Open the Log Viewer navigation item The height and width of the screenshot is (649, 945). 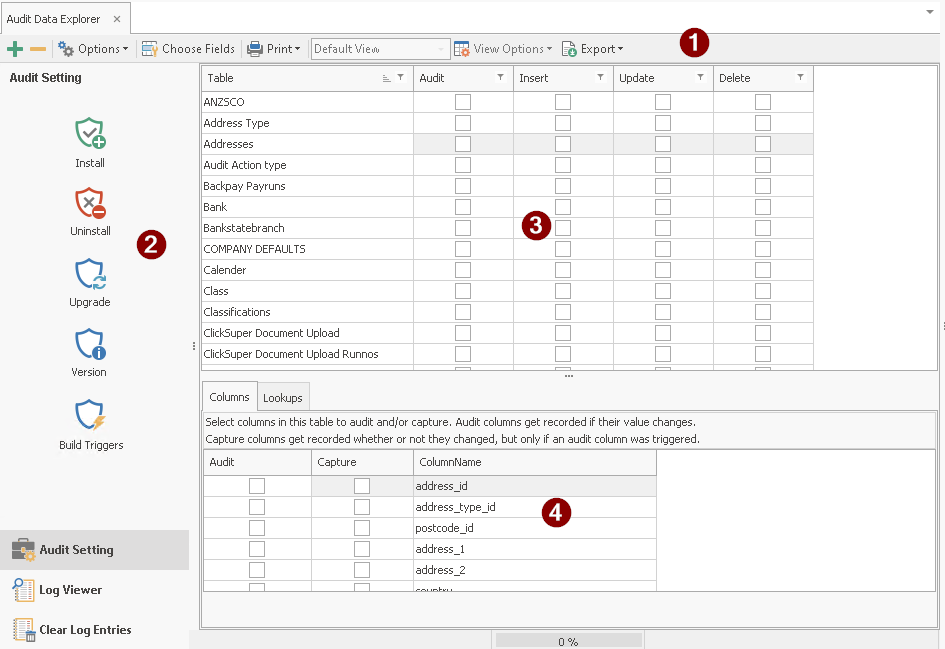[95, 590]
